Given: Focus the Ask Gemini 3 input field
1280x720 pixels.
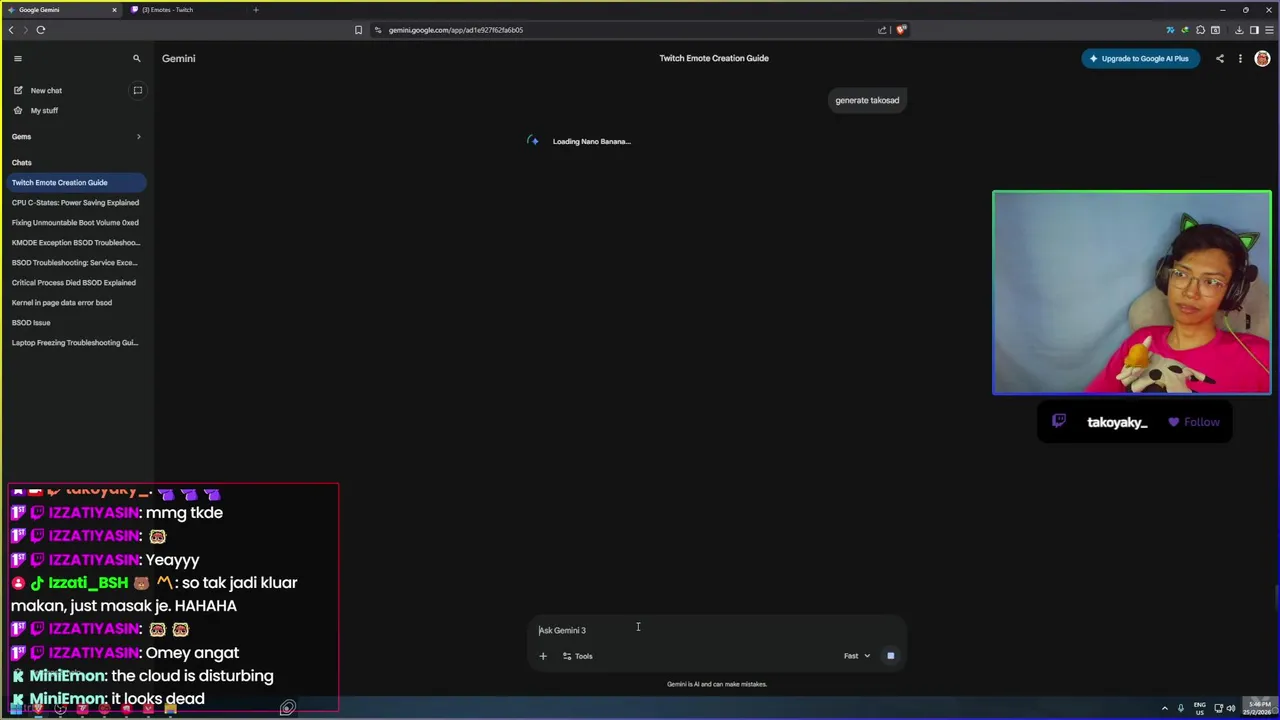Looking at the screenshot, I should [x=716, y=630].
